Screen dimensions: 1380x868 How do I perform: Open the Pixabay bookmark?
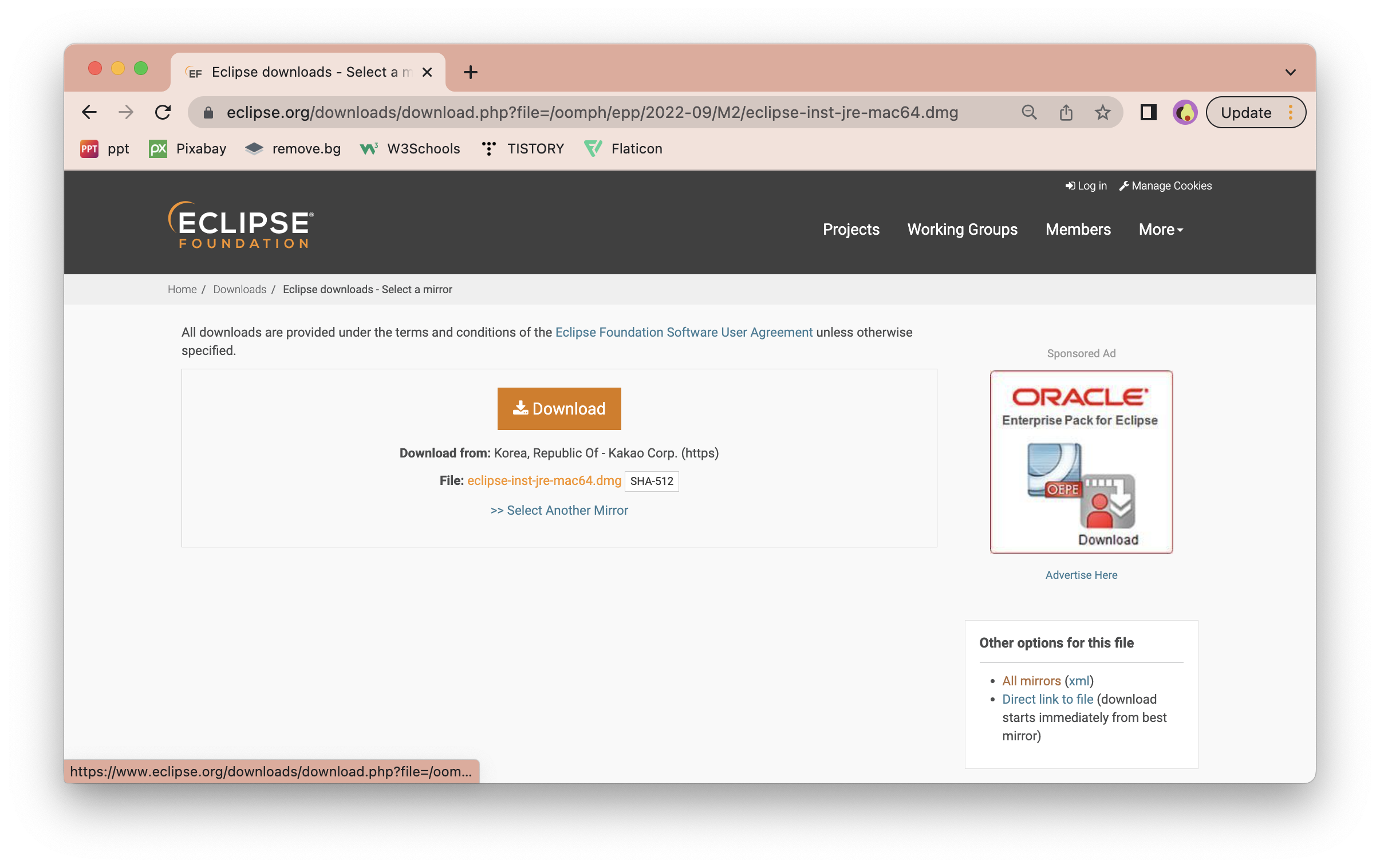coord(187,149)
